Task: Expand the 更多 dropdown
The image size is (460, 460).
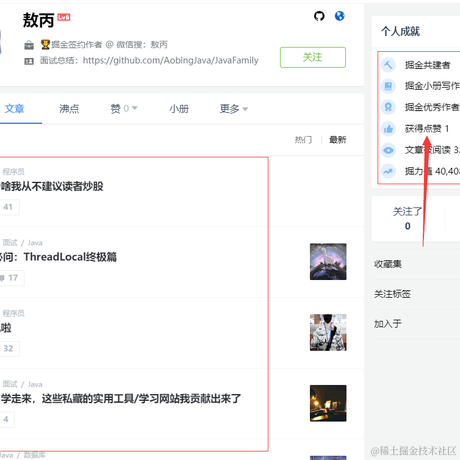Action: click(x=234, y=109)
